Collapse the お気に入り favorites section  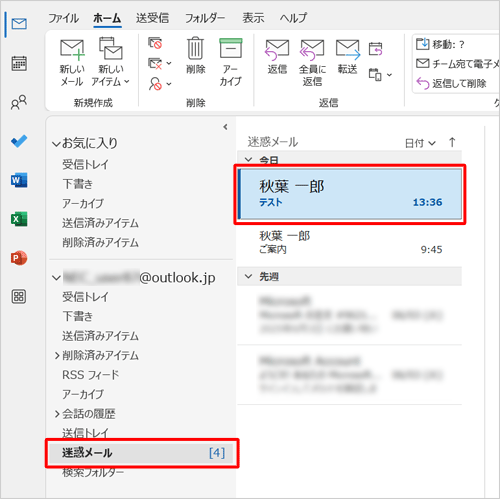[56, 144]
